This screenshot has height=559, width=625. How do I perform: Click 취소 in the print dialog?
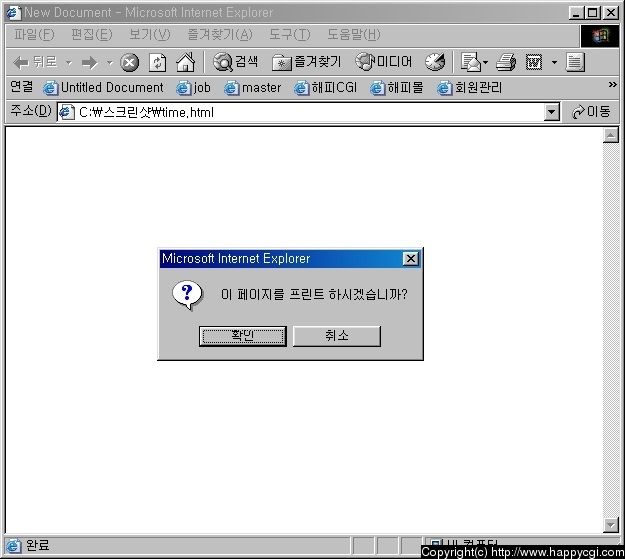[x=337, y=336]
